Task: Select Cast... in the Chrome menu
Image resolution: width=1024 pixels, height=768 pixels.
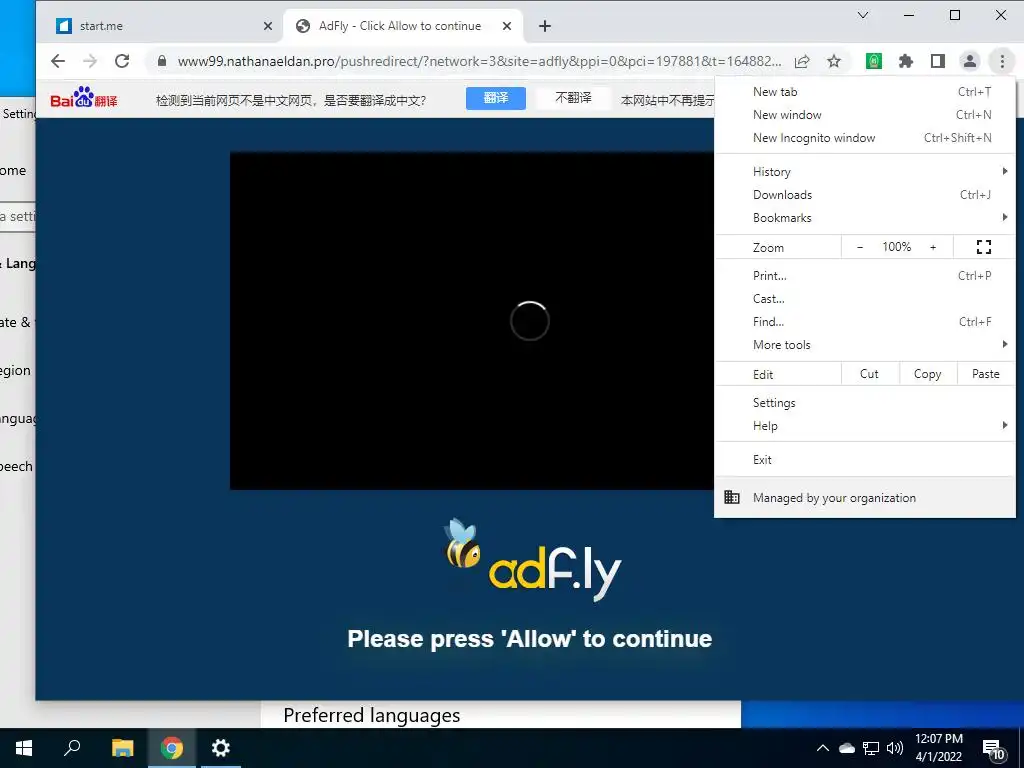Action: pos(865,298)
